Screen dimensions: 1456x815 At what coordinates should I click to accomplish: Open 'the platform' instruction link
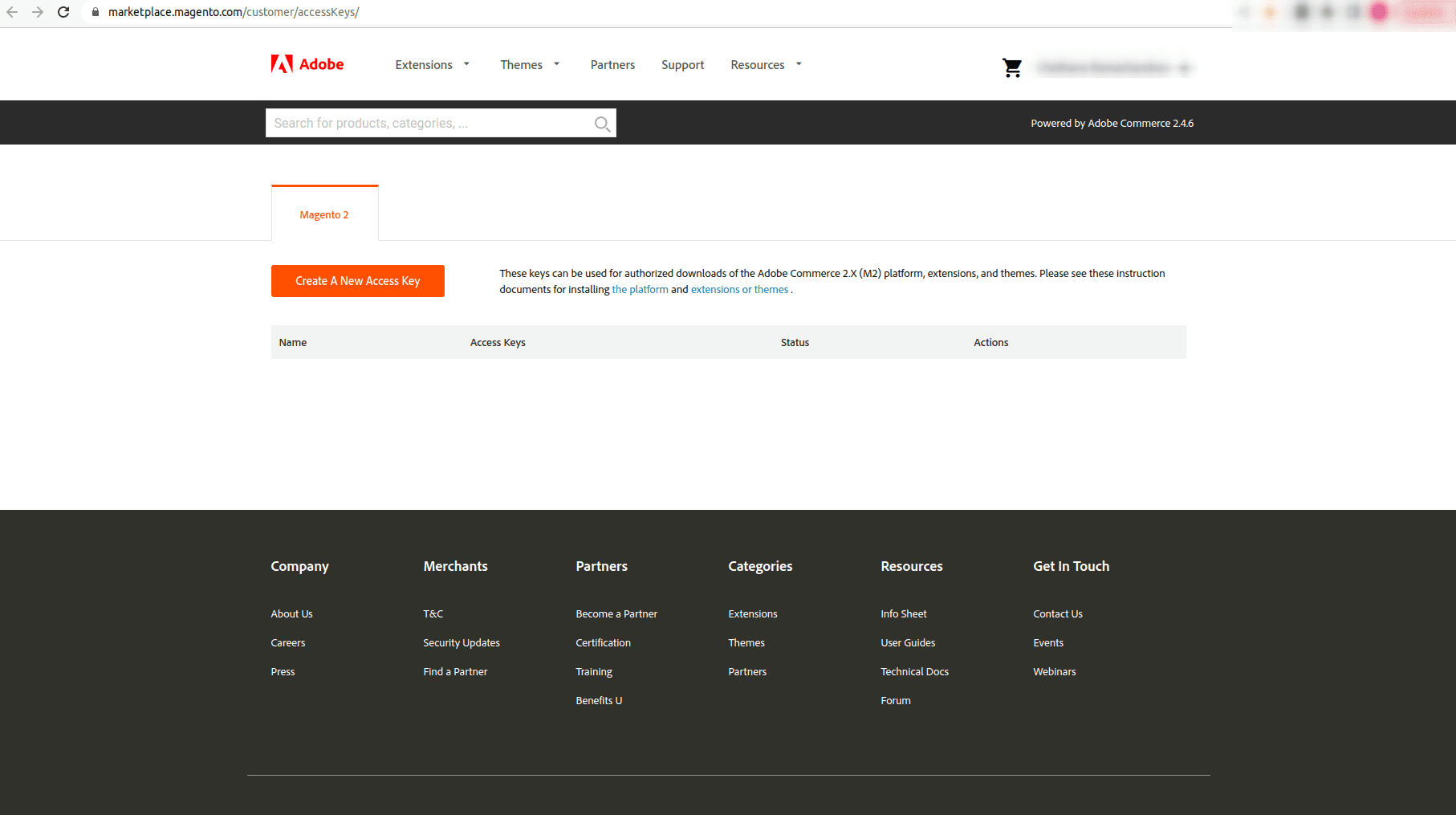click(640, 290)
